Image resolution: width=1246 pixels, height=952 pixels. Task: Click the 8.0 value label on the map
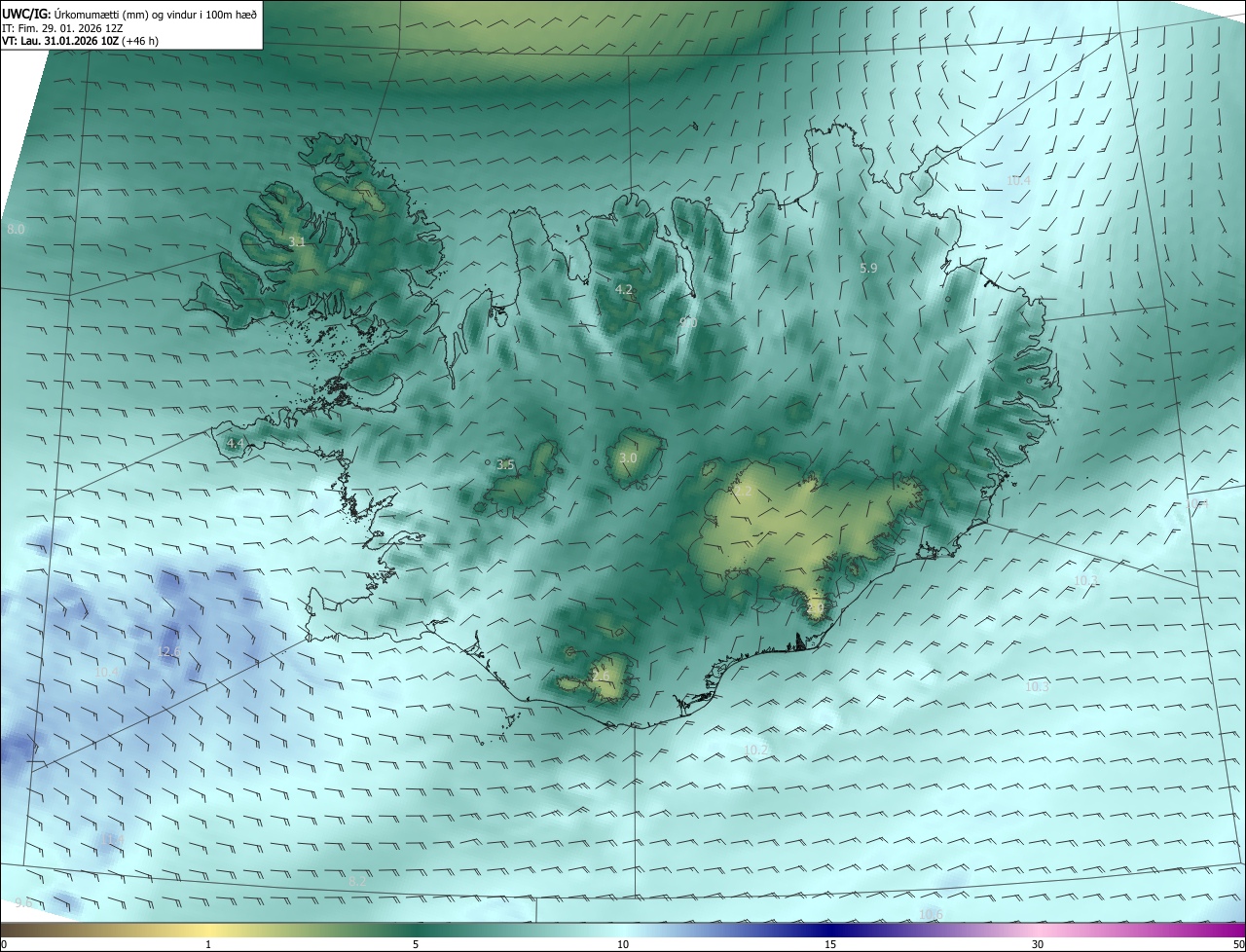pyautogui.click(x=16, y=229)
